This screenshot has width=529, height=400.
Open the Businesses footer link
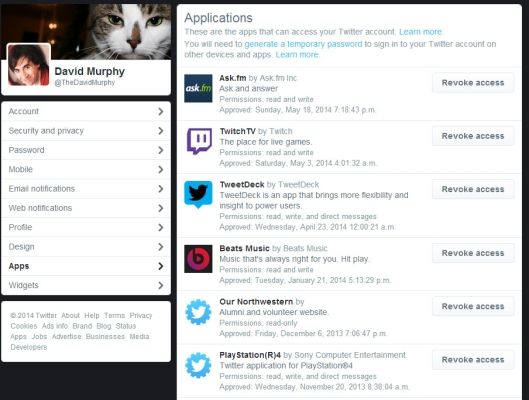105,336
